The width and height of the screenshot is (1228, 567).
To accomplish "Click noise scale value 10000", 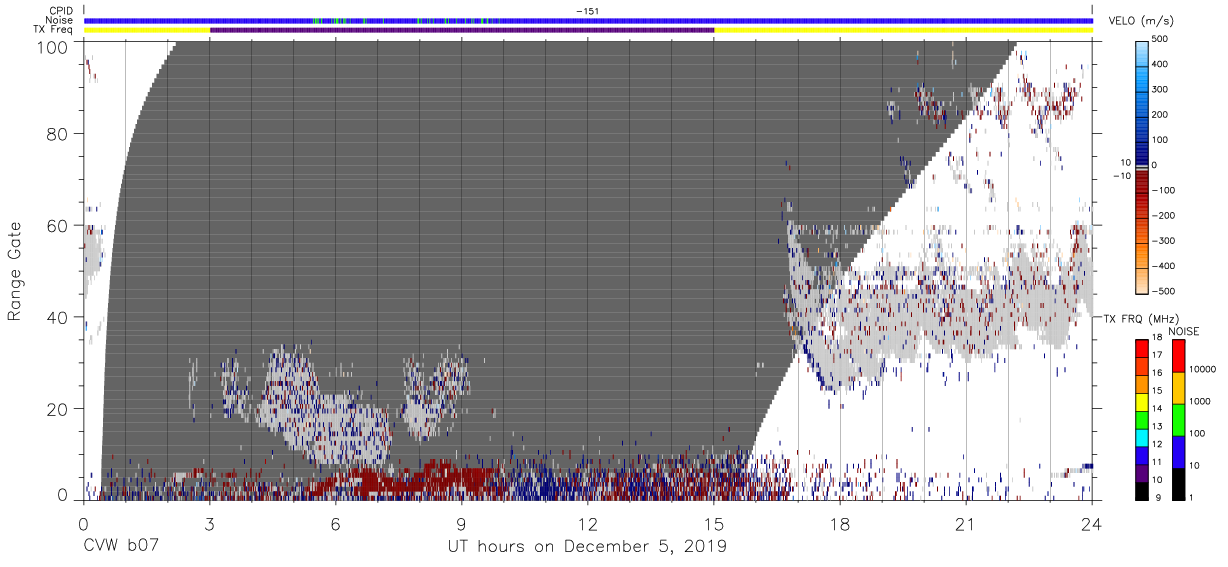I will [x=1201, y=370].
